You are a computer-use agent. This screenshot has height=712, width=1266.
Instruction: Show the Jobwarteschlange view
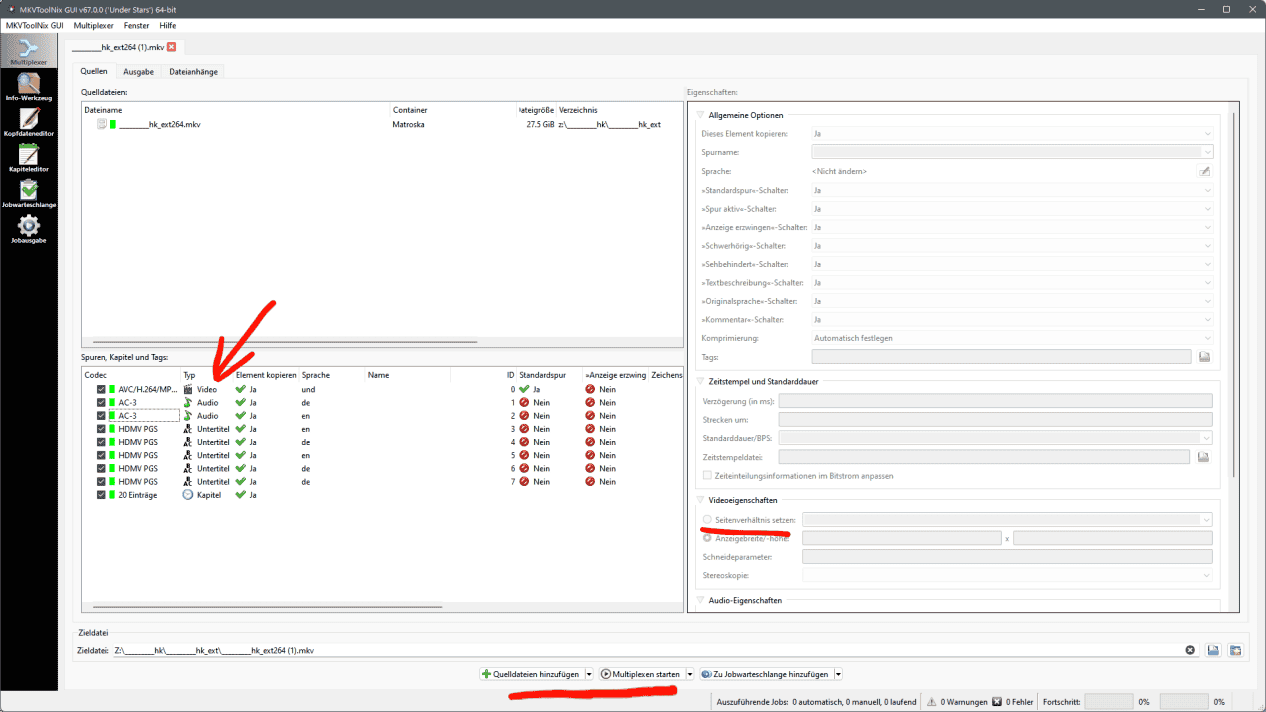coord(28,193)
